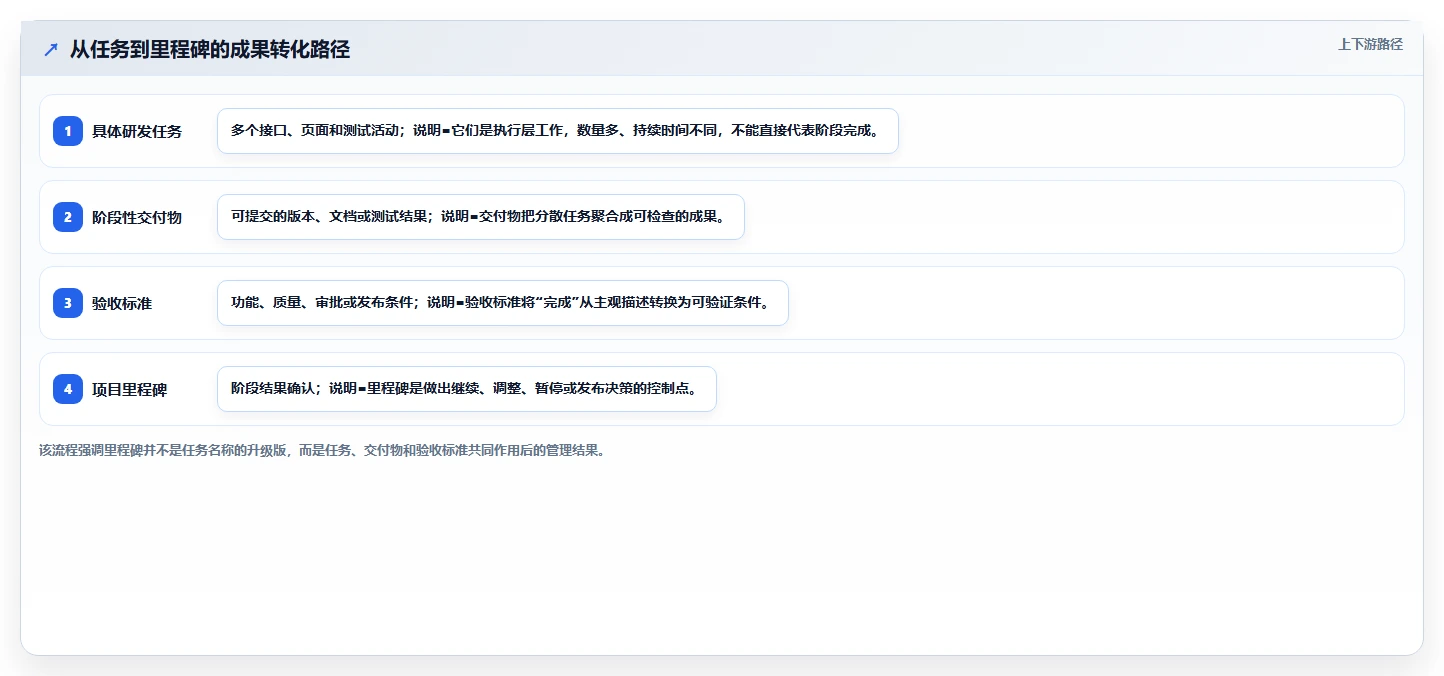
Task: Click the description starting 阶段结果确认
Action: 467,389
